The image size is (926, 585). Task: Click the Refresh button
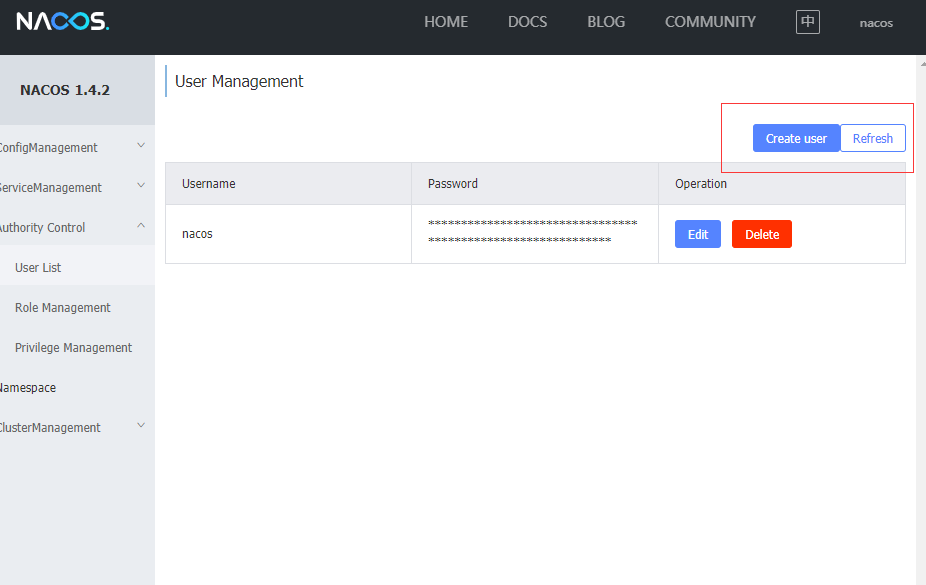(x=873, y=138)
